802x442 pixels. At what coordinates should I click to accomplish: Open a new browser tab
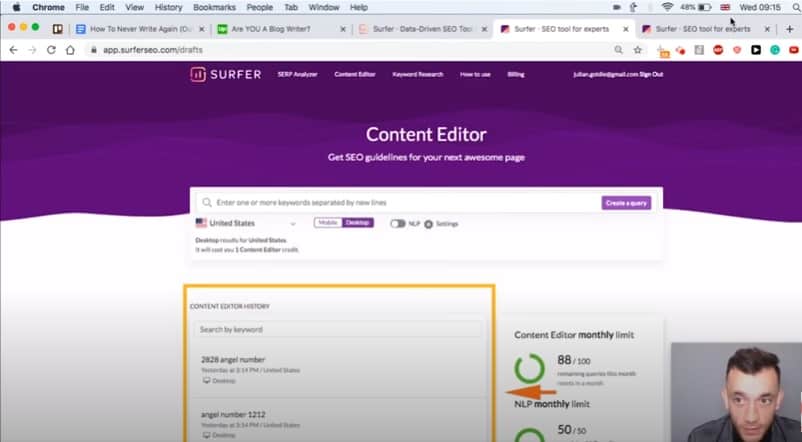790,29
